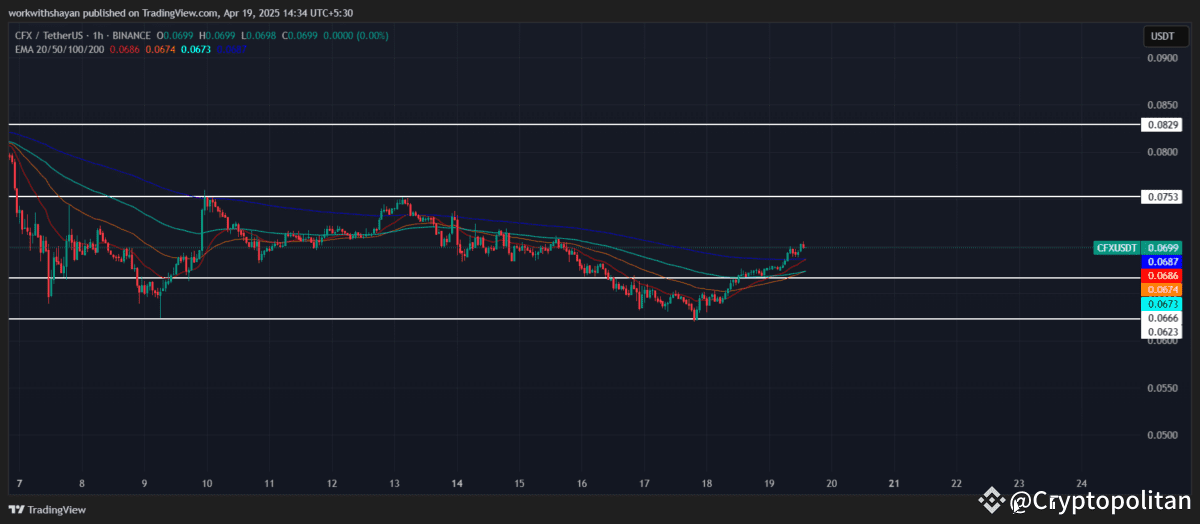Click the 0.0753 horizontal line price label
The width and height of the screenshot is (1200, 524).
click(x=1163, y=197)
